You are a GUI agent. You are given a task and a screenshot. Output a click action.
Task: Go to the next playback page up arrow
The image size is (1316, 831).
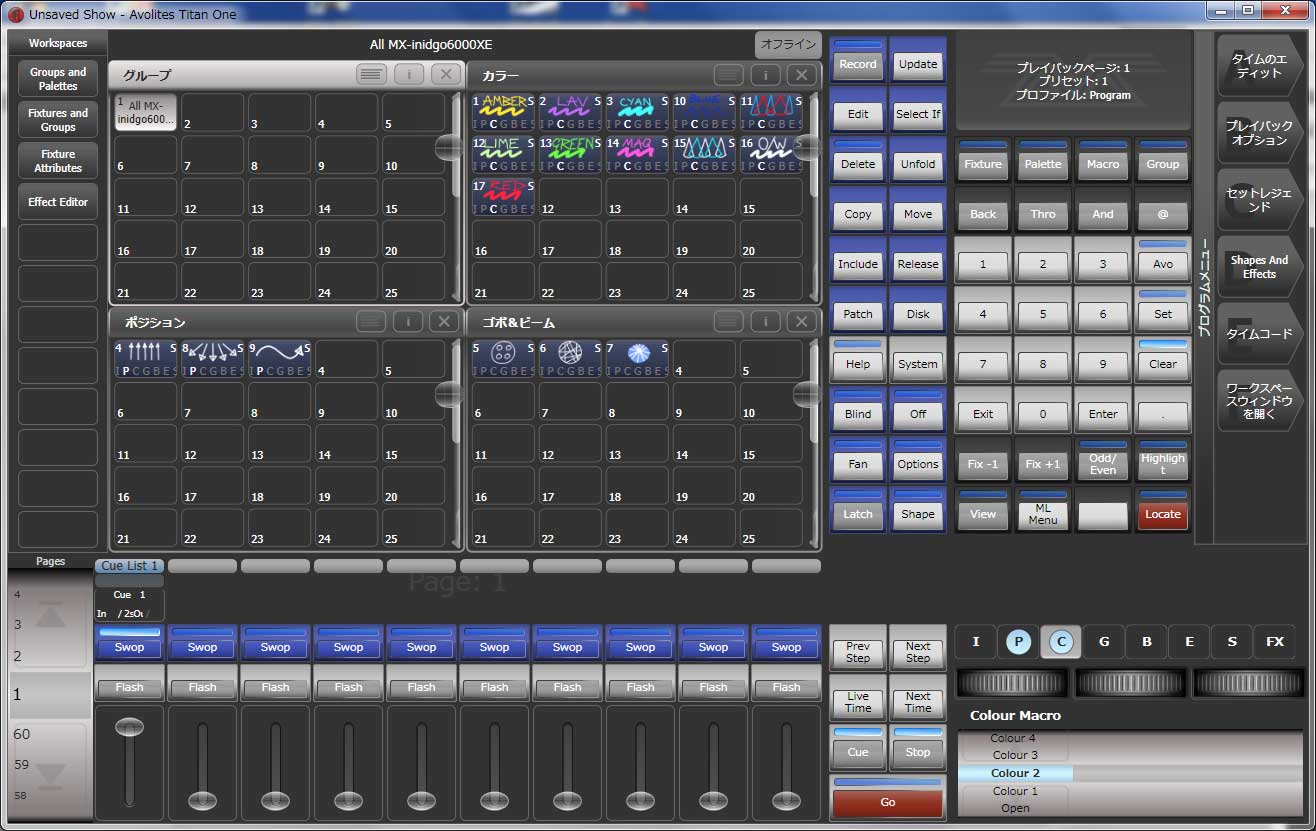click(51, 615)
